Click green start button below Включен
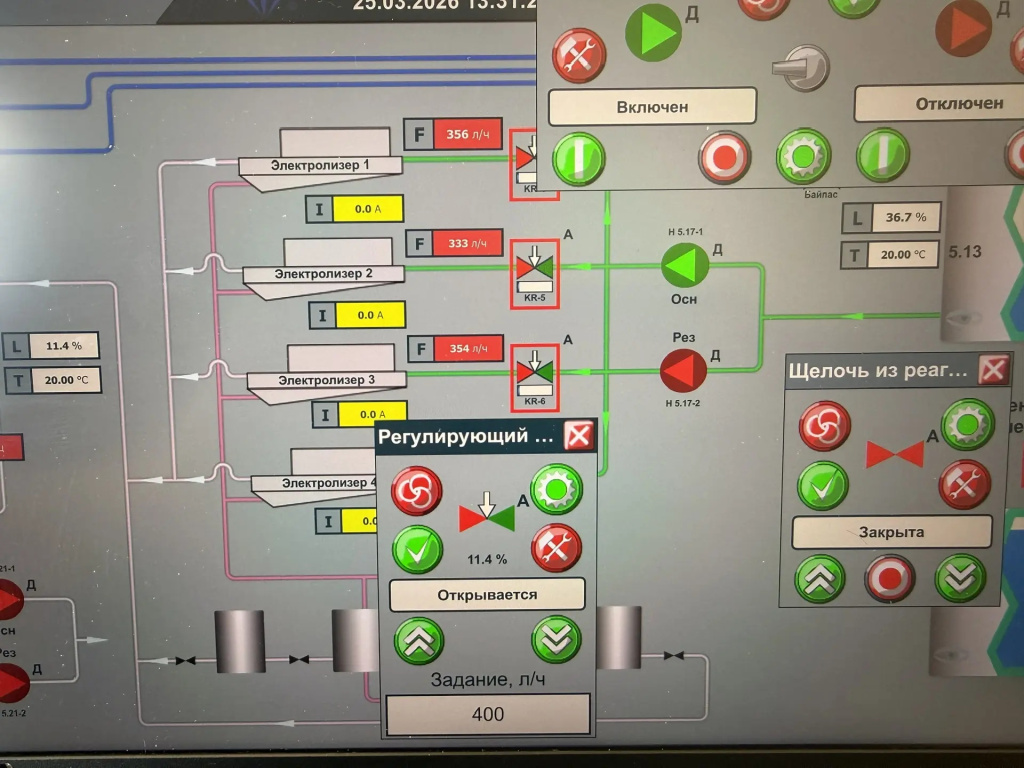Screen dimensions: 1024x768 578,158
